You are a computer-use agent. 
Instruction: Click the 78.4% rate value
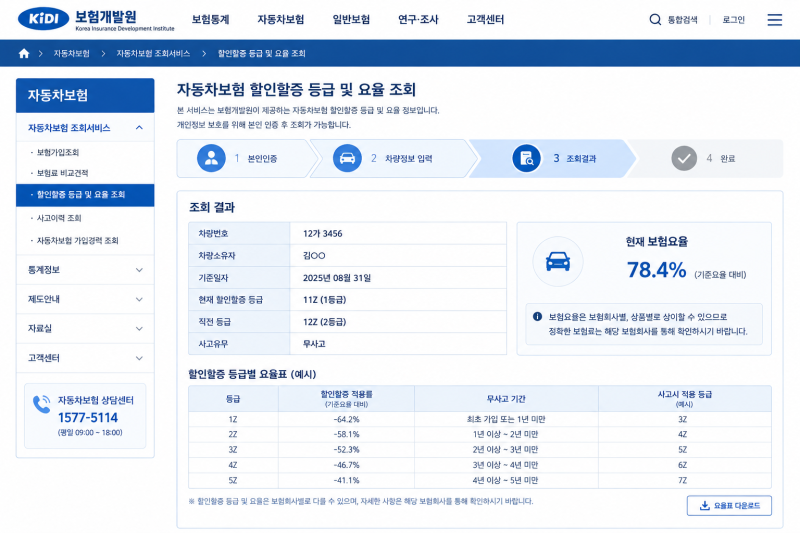pyautogui.click(x=656, y=270)
